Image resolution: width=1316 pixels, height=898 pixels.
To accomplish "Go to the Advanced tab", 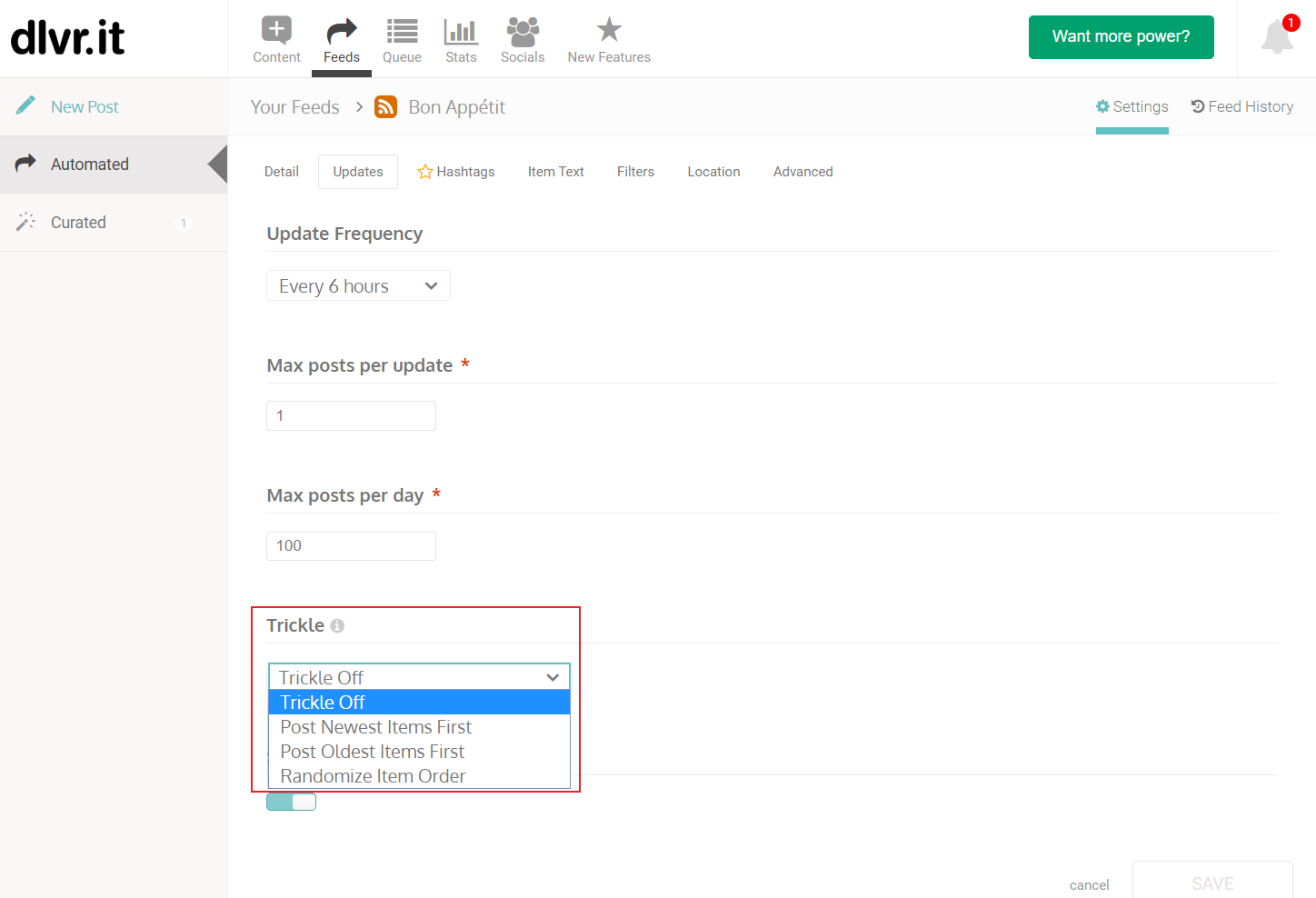I will click(x=803, y=172).
